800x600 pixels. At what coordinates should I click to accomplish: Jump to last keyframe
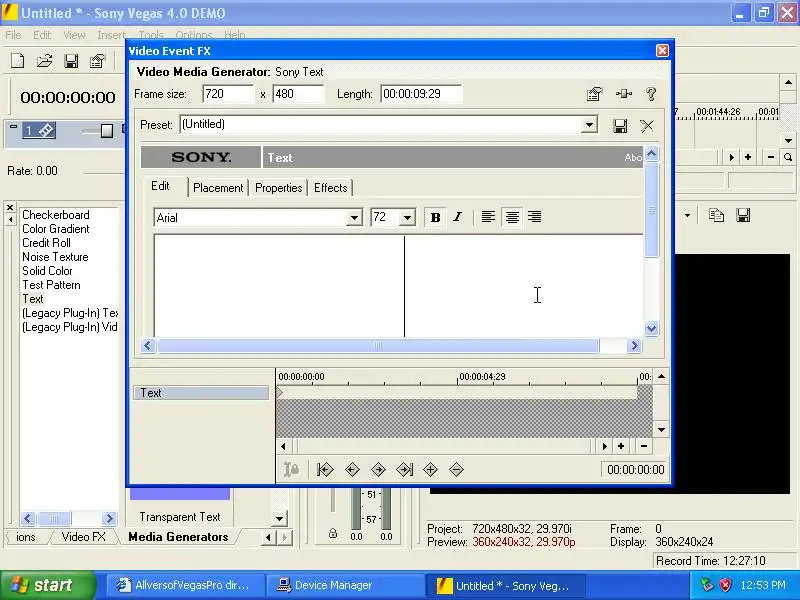pyautogui.click(x=405, y=469)
